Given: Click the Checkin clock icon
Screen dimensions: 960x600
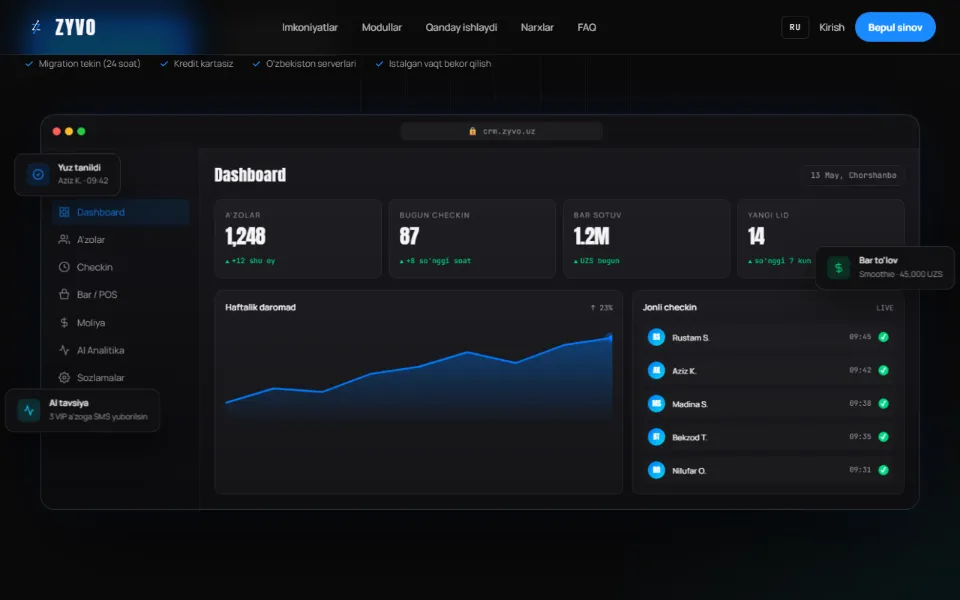Looking at the screenshot, I should (x=64, y=267).
